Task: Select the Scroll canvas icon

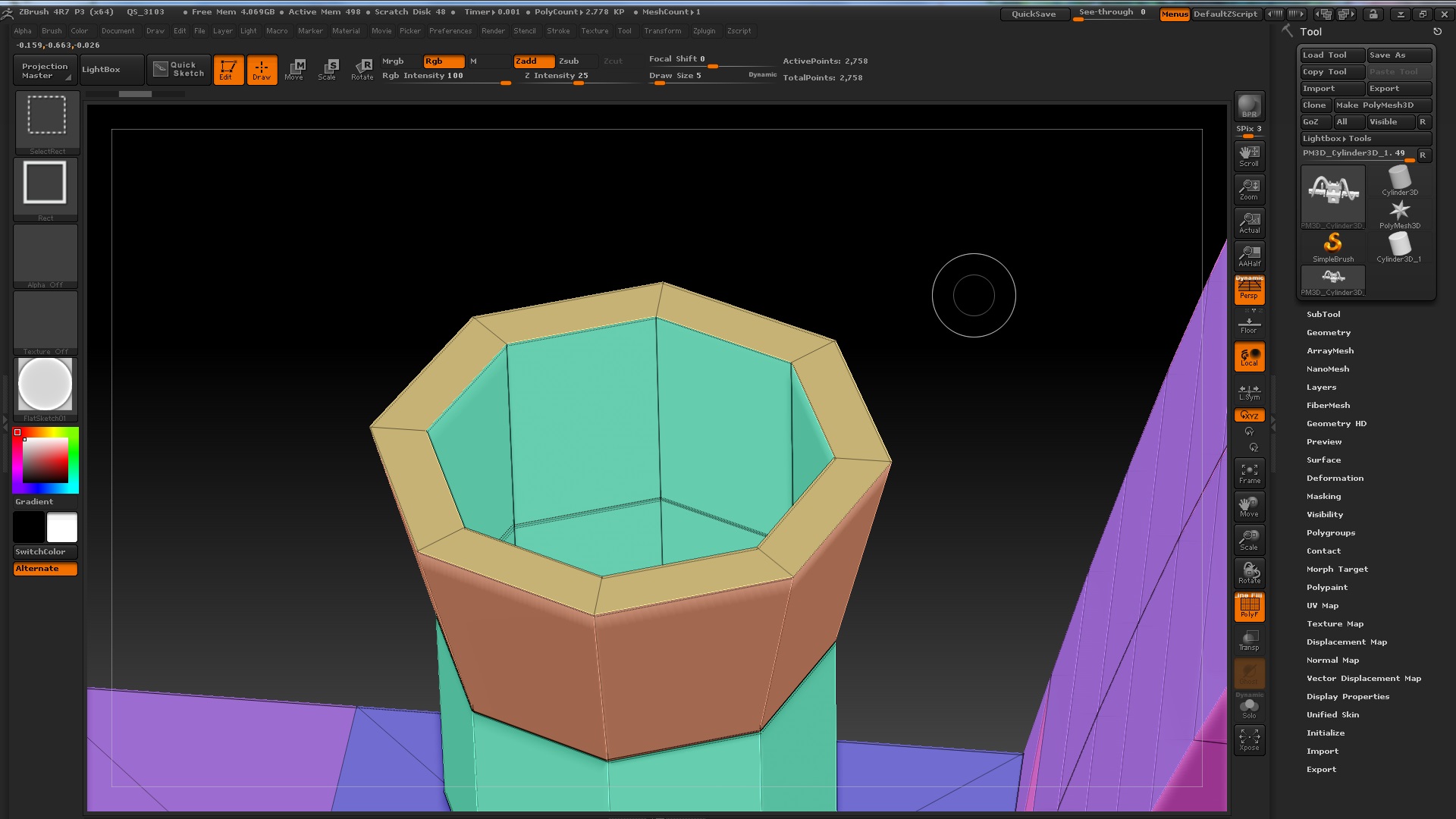Action: (1249, 155)
